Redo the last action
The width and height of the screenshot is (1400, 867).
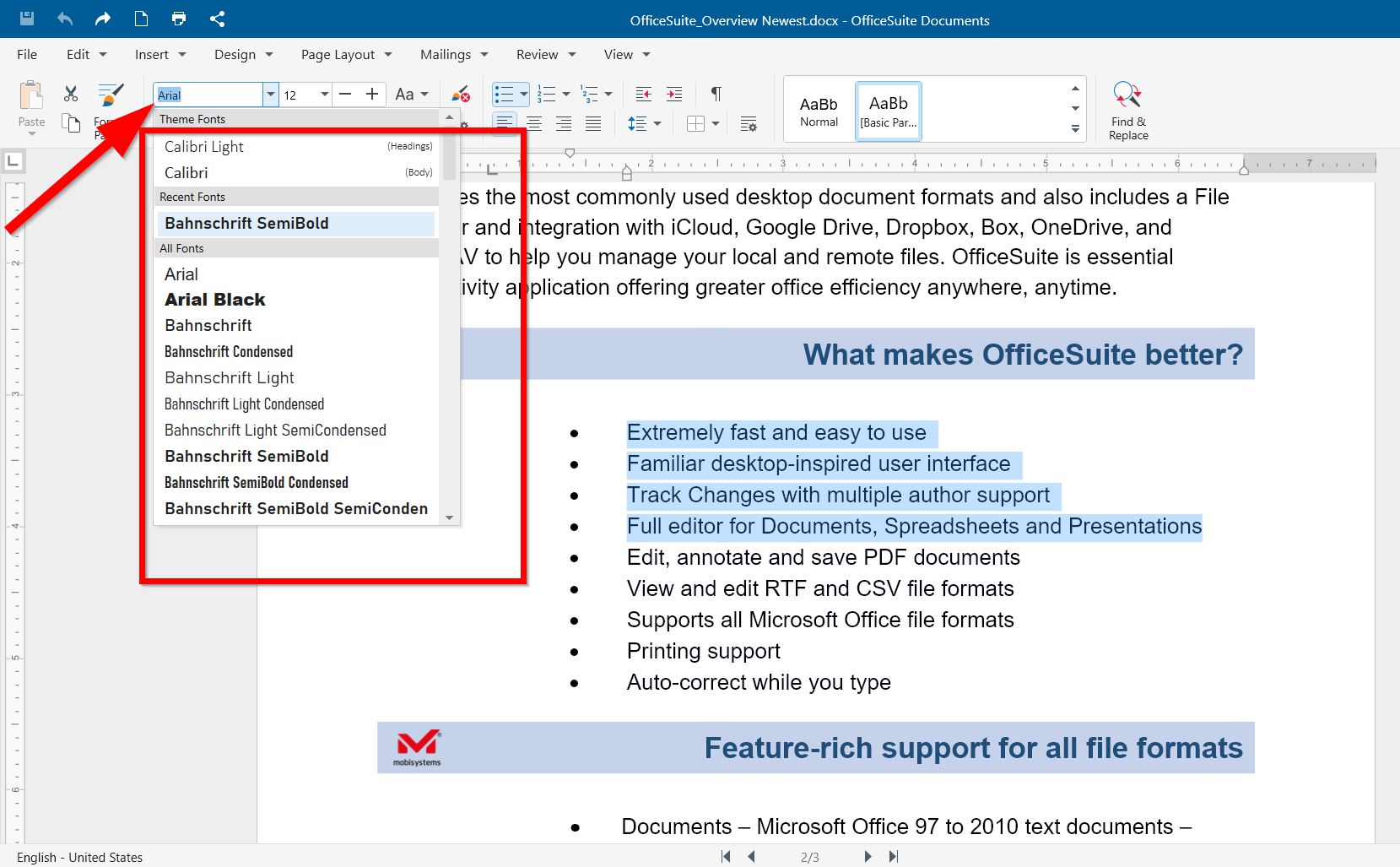point(103,19)
